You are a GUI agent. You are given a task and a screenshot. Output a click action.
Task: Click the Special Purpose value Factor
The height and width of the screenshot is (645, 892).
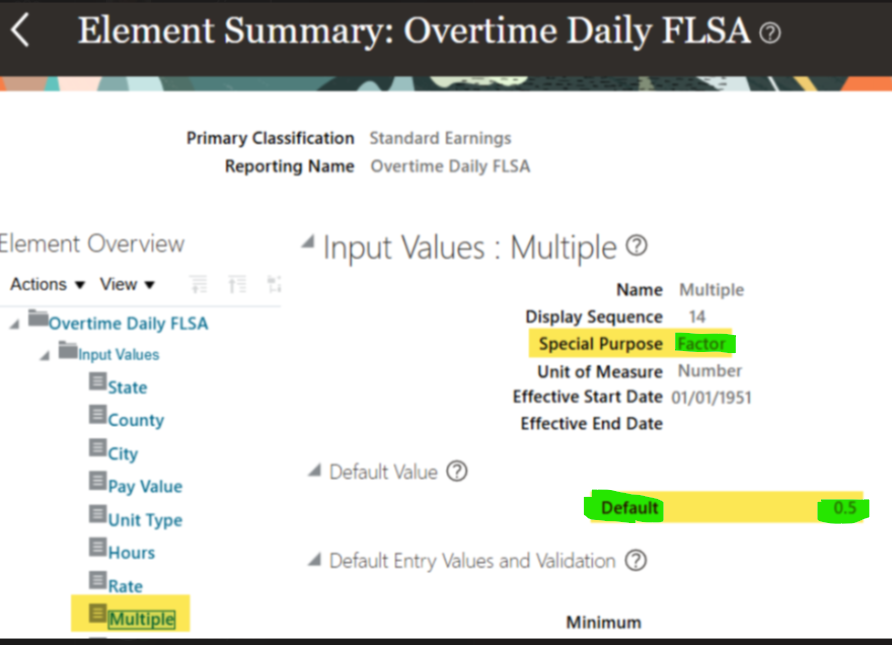(x=701, y=344)
